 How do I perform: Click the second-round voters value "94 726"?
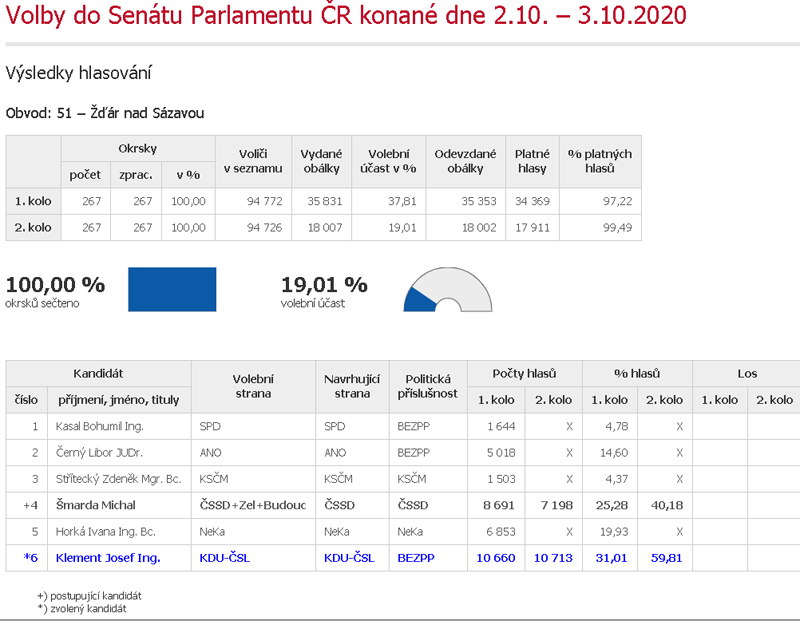pos(265,228)
